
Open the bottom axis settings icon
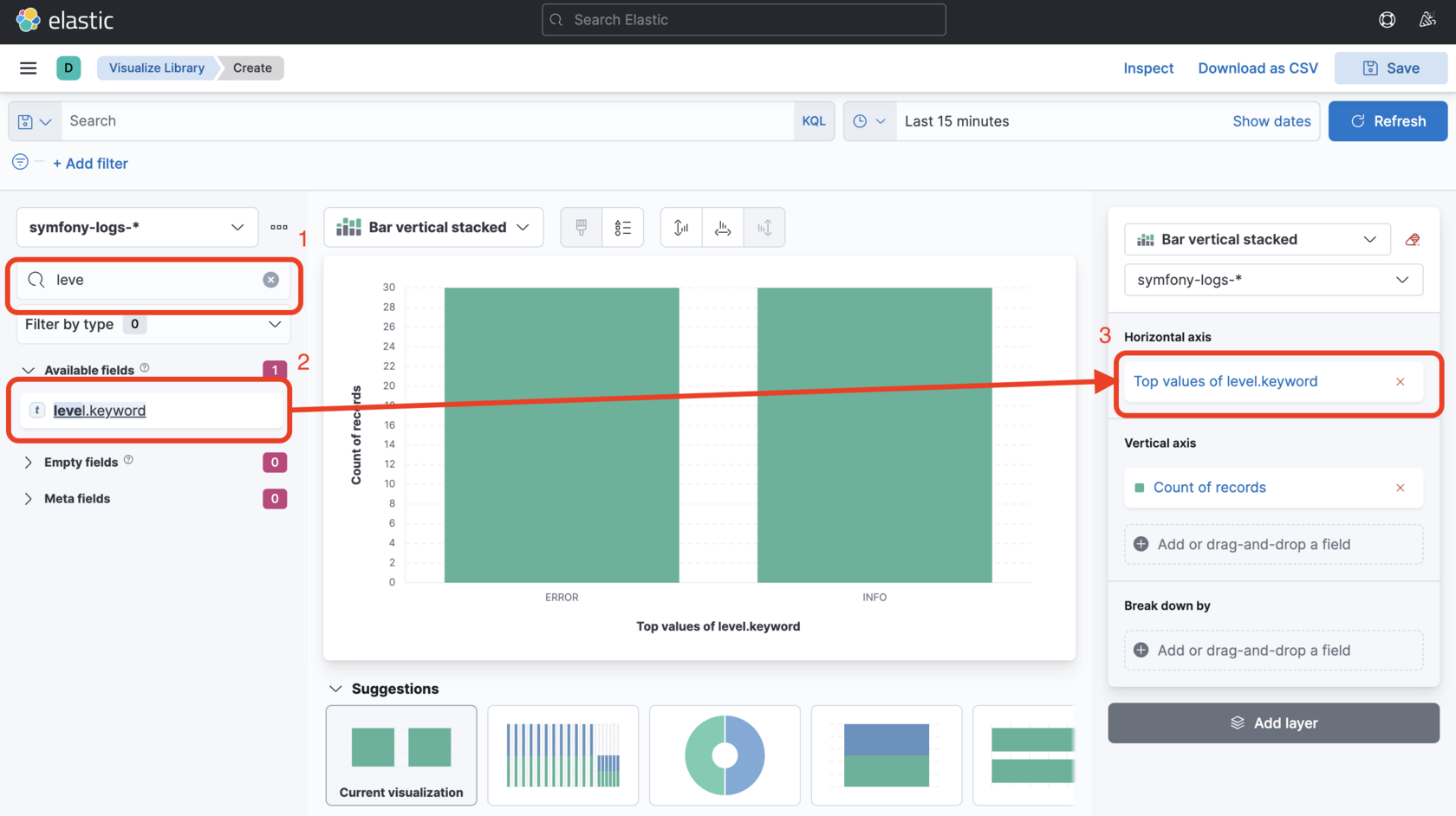pyautogui.click(x=723, y=228)
